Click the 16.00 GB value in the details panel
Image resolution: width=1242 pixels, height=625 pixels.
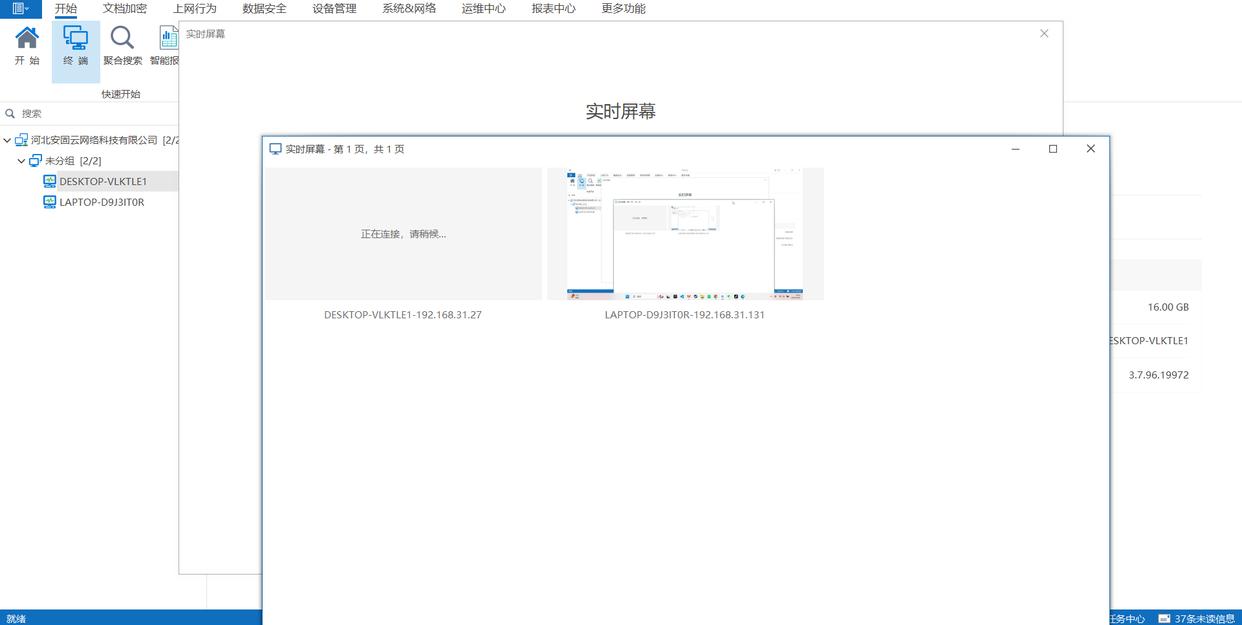pyautogui.click(x=1168, y=308)
